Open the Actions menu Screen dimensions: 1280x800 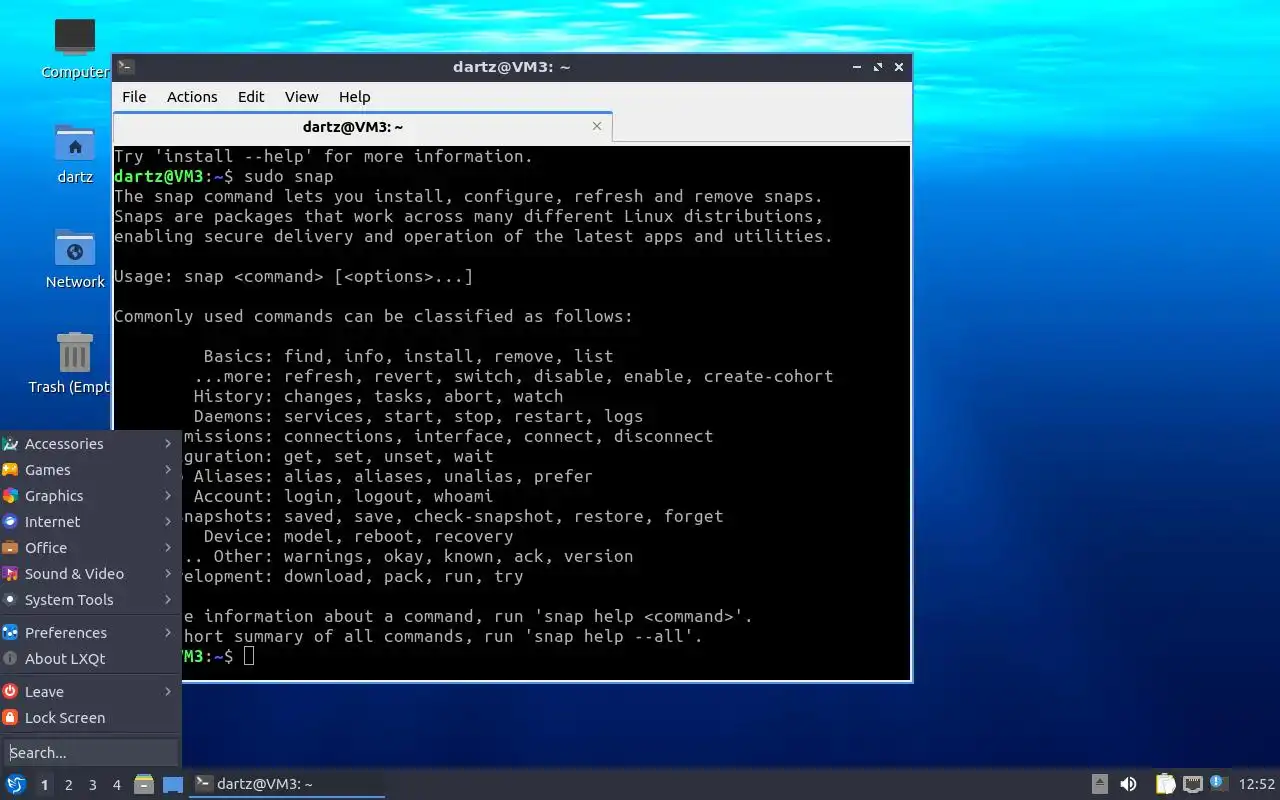click(x=192, y=97)
